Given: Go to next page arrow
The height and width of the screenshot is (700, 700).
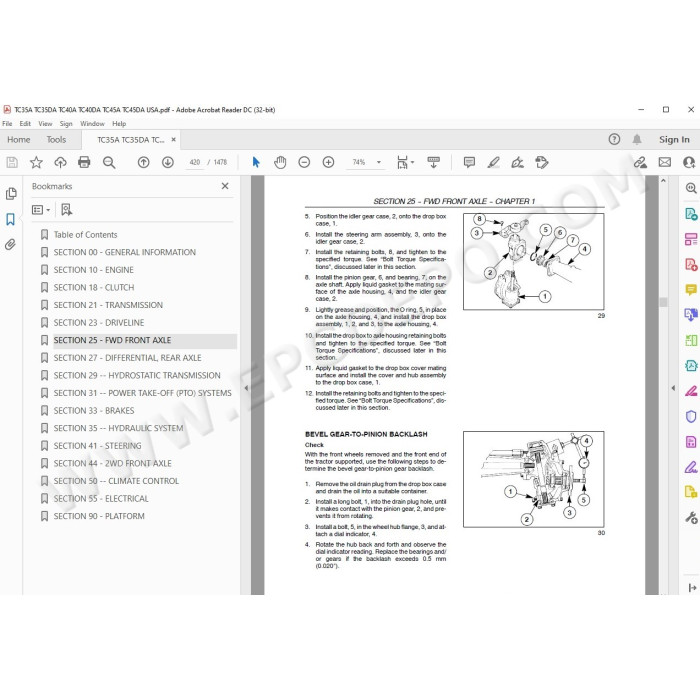Looking at the screenshot, I should pyautogui.click(x=168, y=162).
